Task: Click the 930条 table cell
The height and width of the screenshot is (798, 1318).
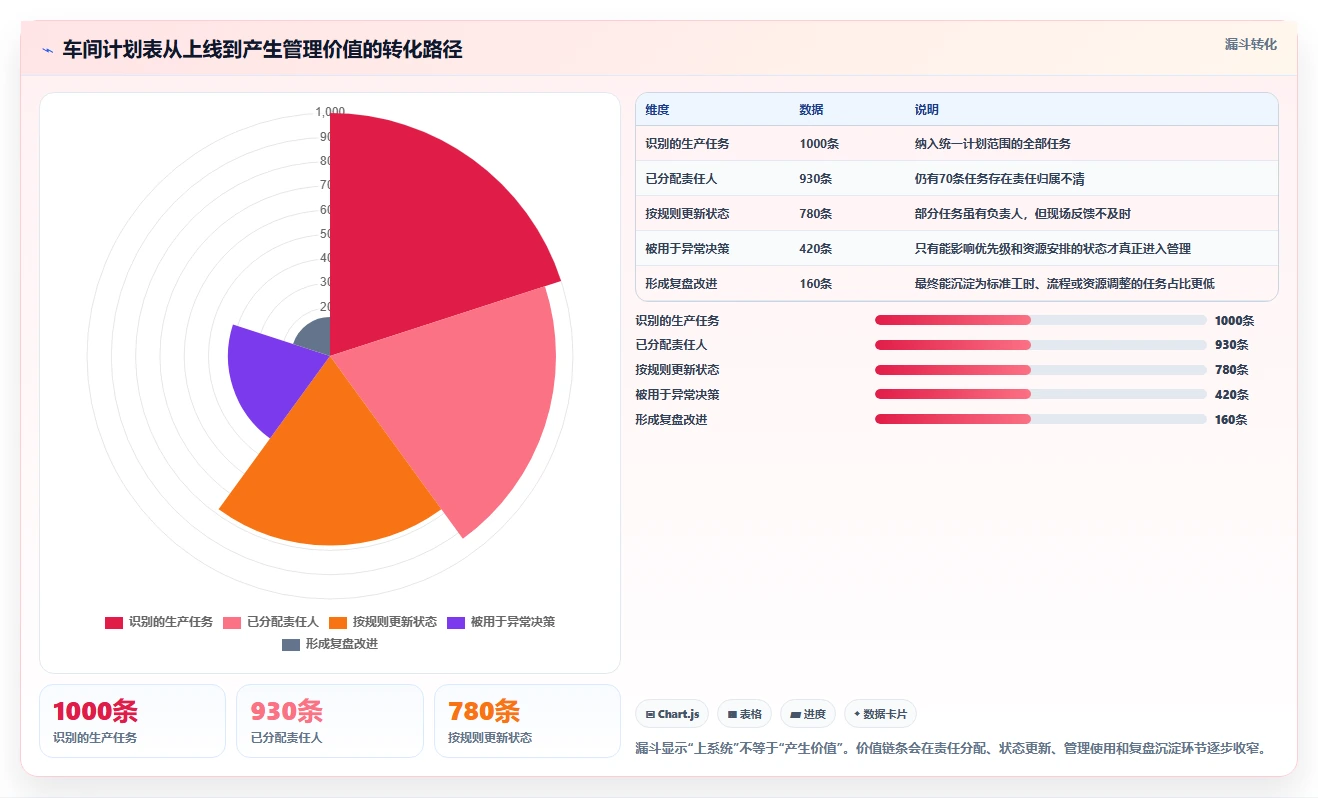Action: (x=816, y=179)
